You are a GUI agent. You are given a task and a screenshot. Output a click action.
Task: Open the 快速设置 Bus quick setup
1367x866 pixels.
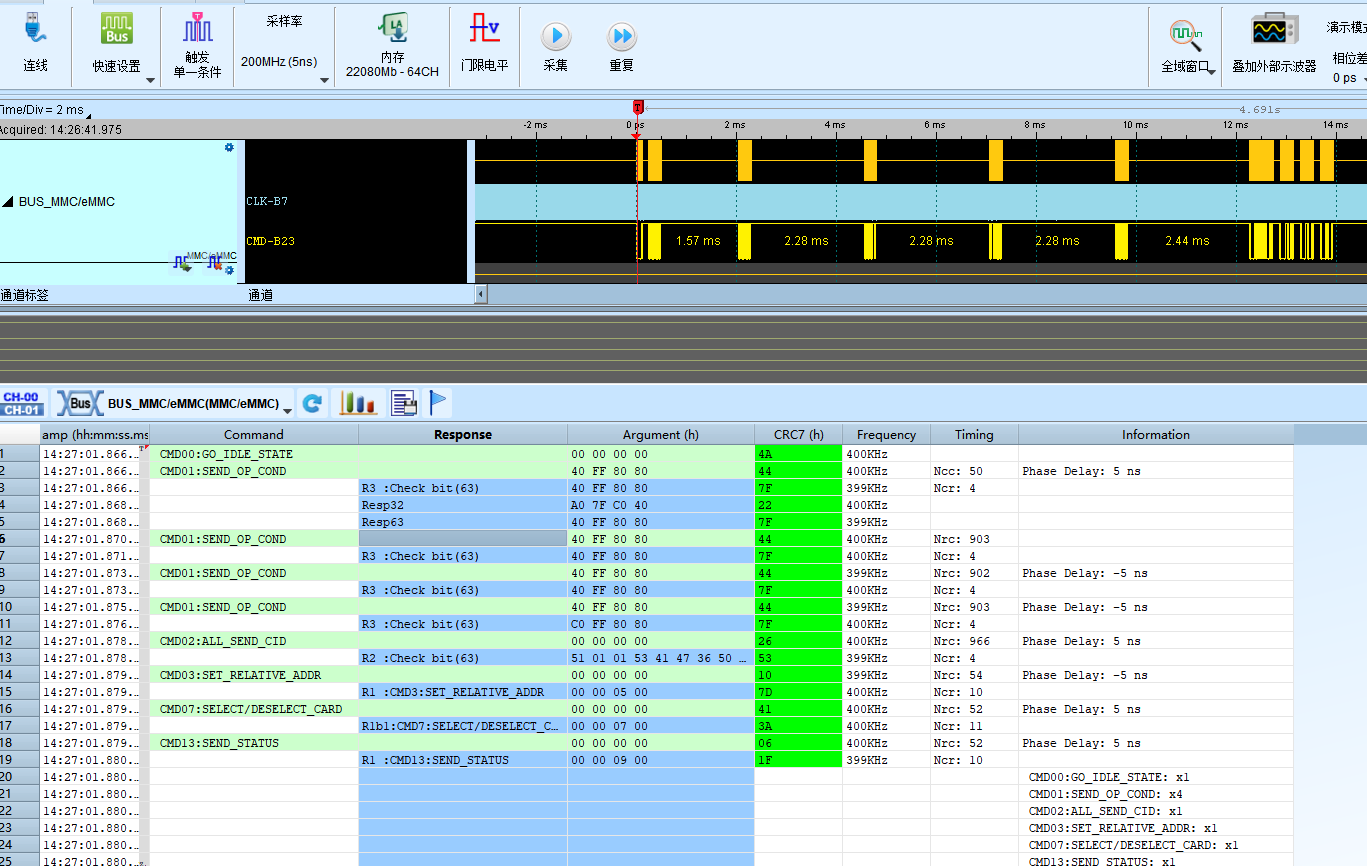[116, 42]
